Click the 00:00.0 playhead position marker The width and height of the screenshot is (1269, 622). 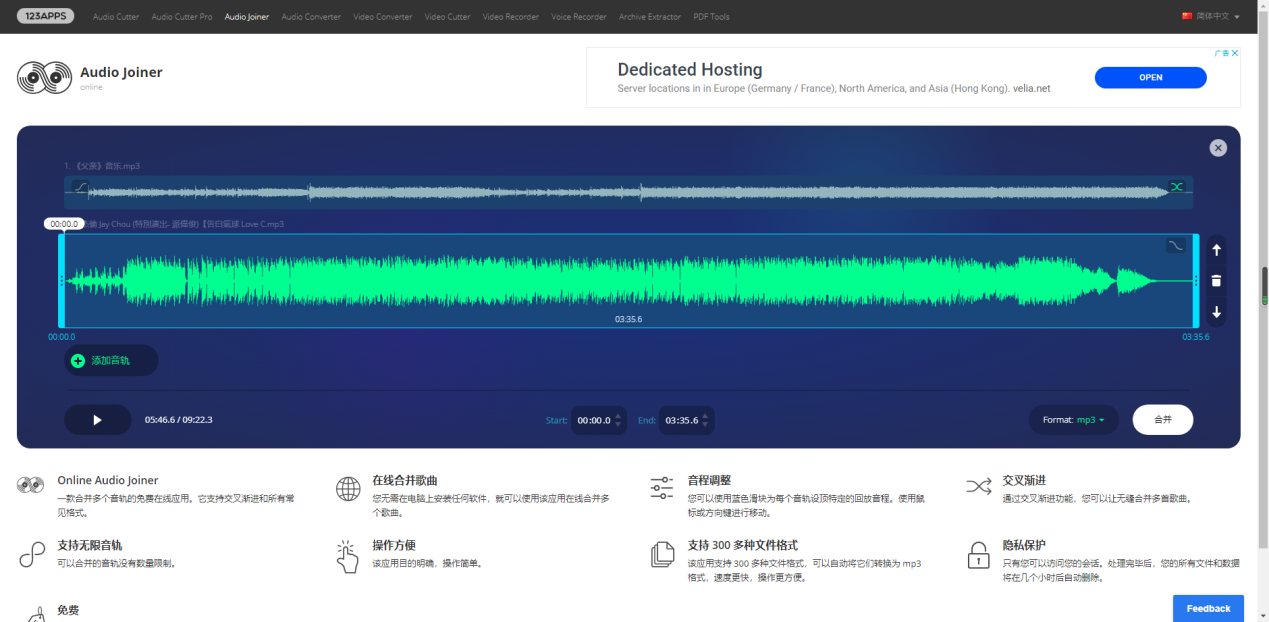[x=64, y=224]
